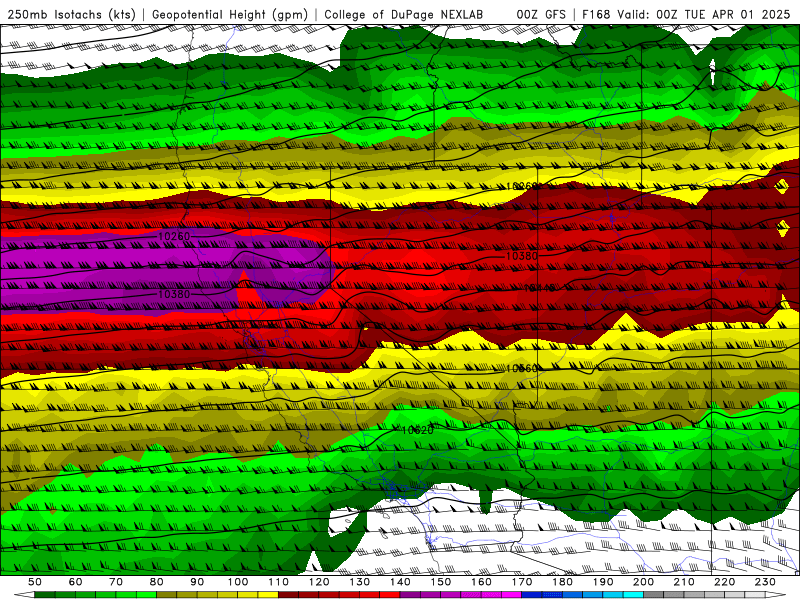The image size is (800, 600).
Task: Click the '80' legend value
Action: pyautogui.click(x=156, y=582)
